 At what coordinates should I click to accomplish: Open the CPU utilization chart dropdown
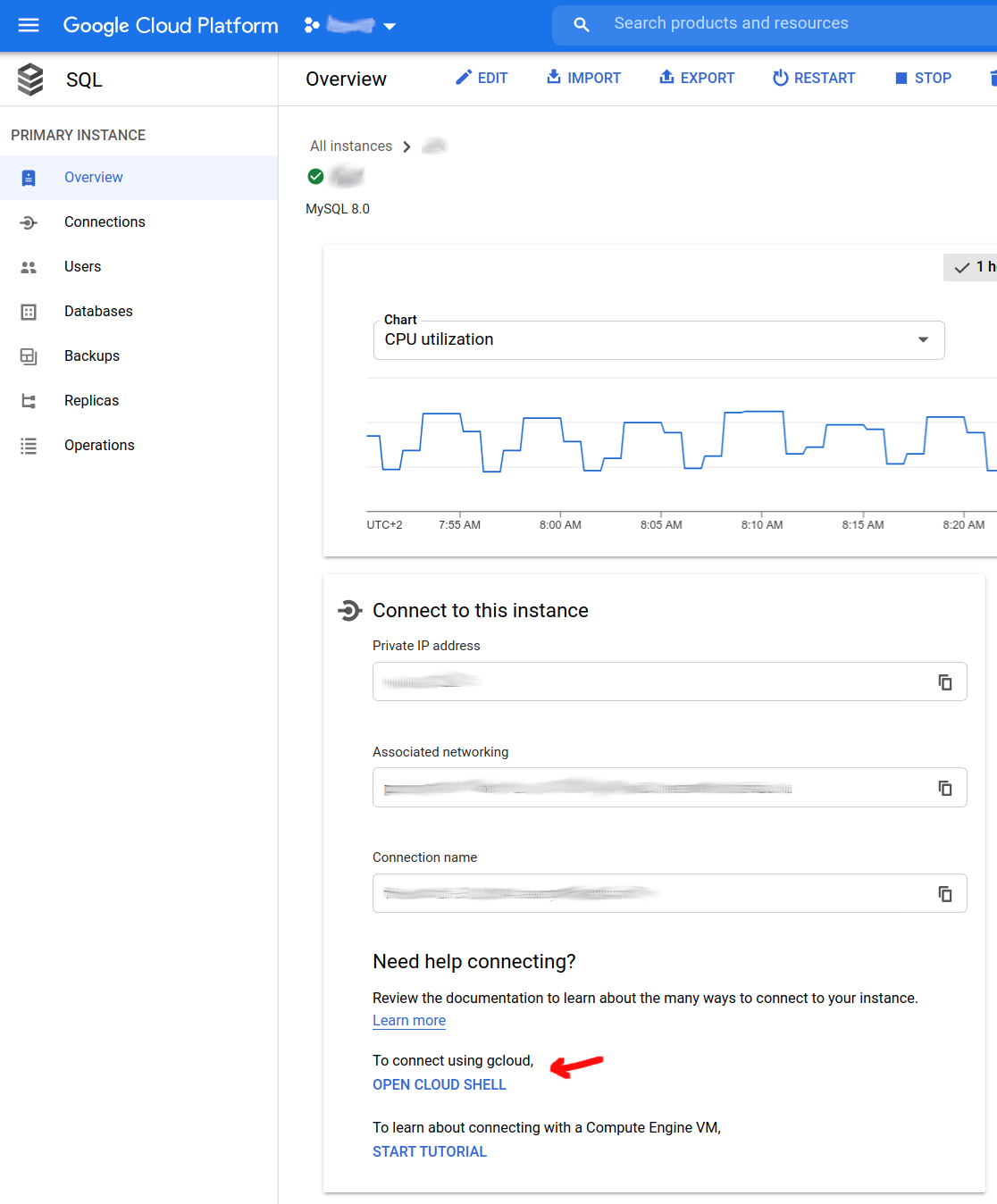pos(658,340)
